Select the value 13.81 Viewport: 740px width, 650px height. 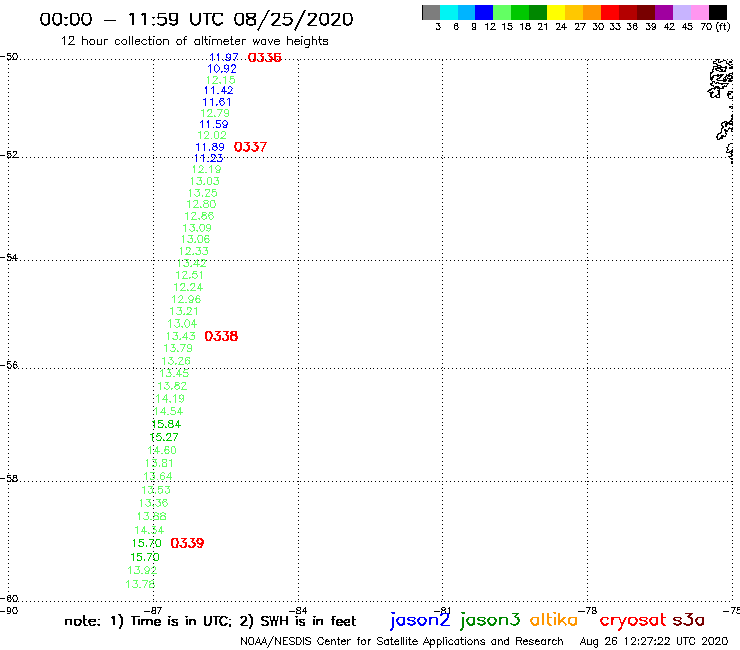pos(160,463)
